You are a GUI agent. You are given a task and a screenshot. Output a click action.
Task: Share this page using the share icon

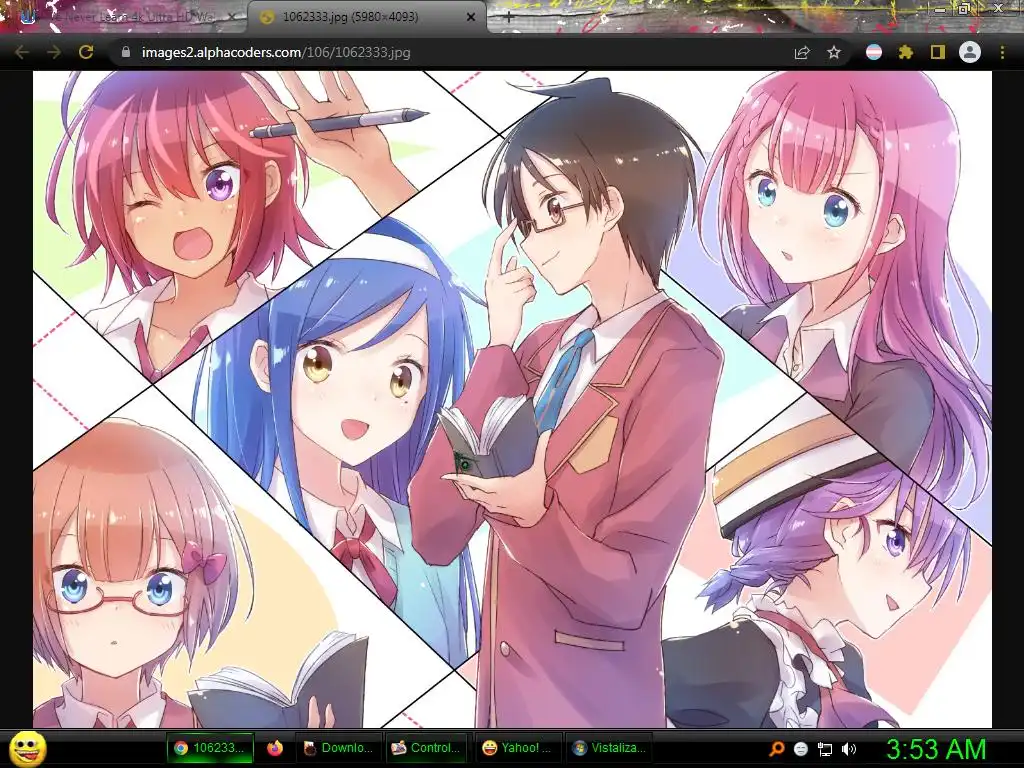click(x=802, y=52)
